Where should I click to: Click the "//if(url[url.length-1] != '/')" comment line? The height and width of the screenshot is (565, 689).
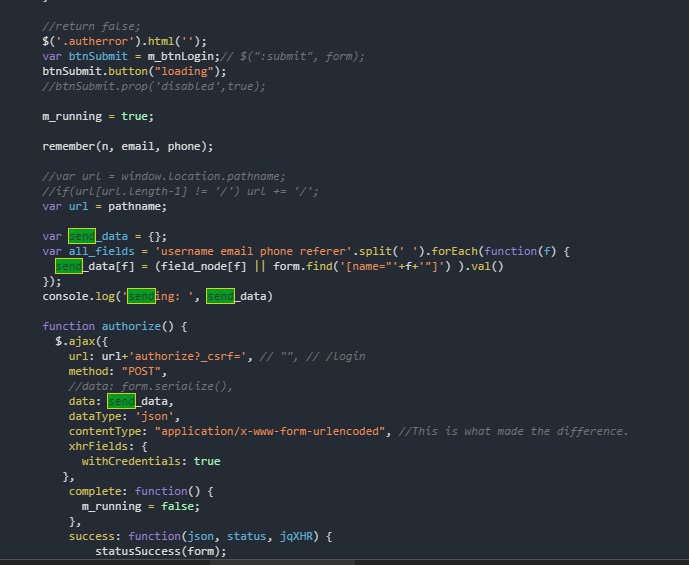pyautogui.click(x=180, y=191)
